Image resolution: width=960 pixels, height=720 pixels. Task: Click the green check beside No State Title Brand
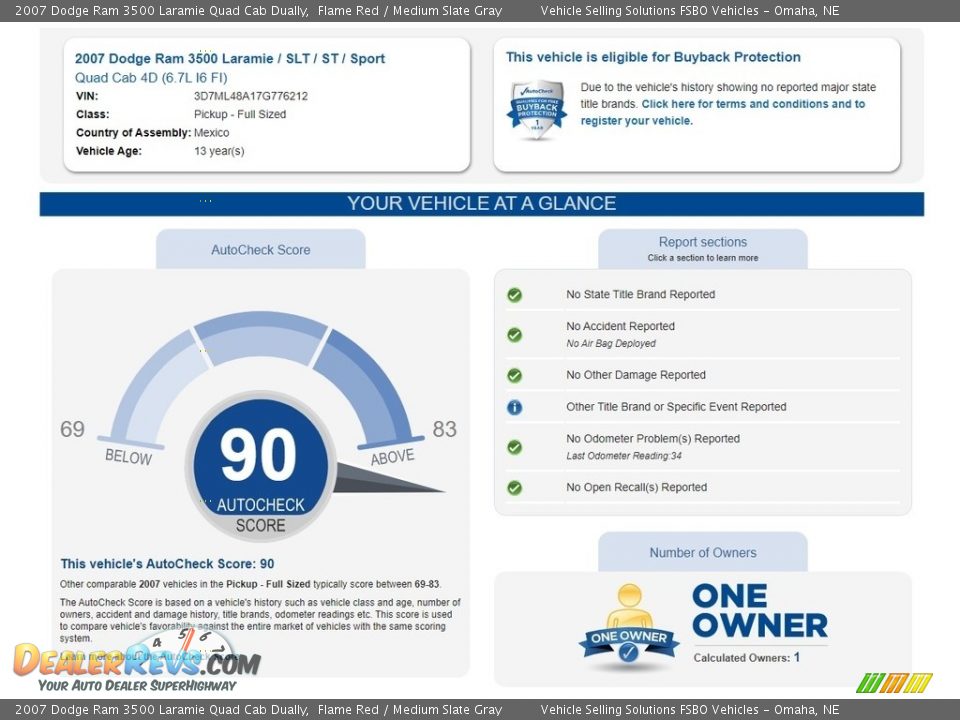tap(514, 295)
